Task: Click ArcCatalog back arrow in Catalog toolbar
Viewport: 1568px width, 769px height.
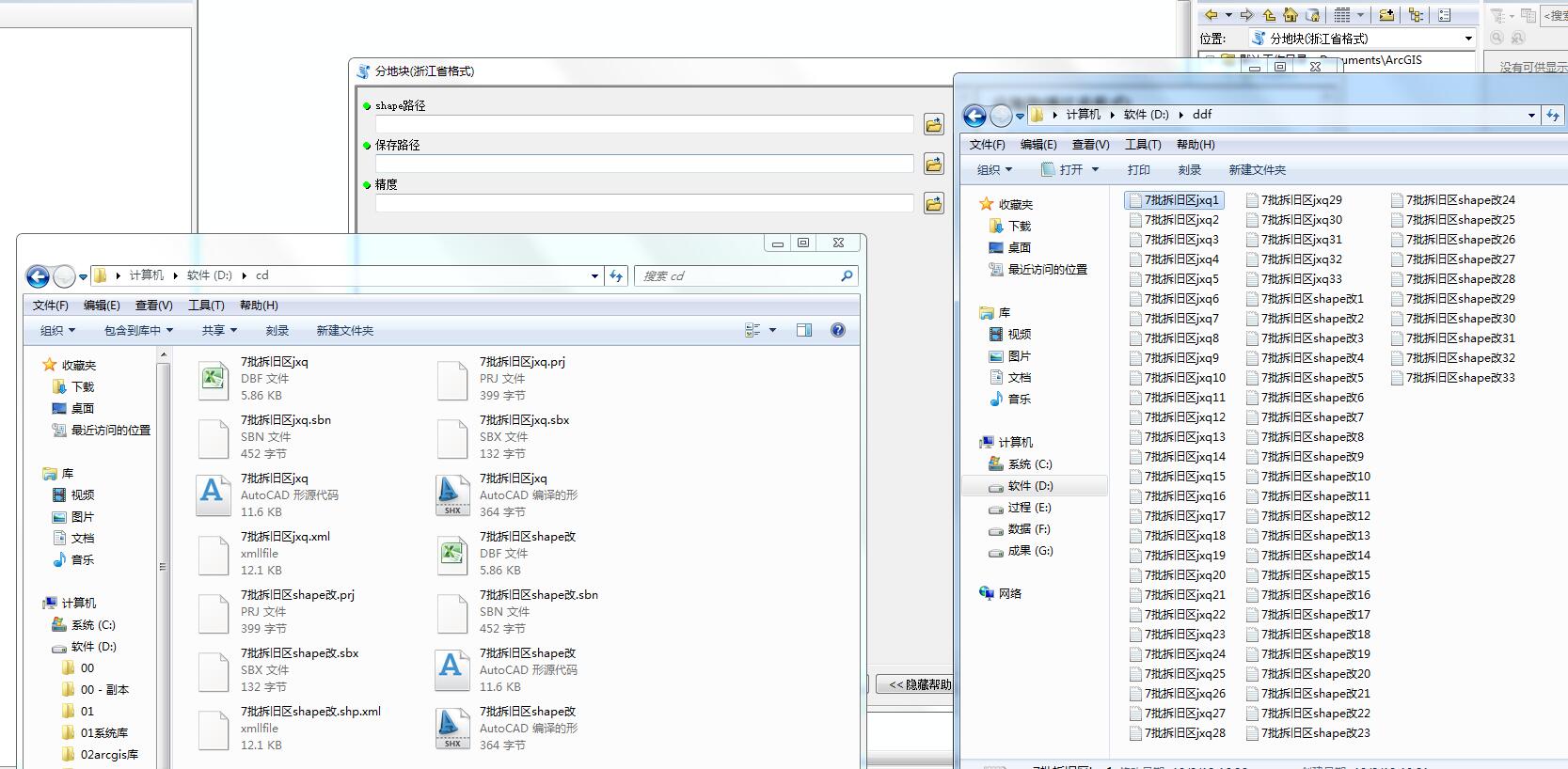Action: click(1212, 14)
